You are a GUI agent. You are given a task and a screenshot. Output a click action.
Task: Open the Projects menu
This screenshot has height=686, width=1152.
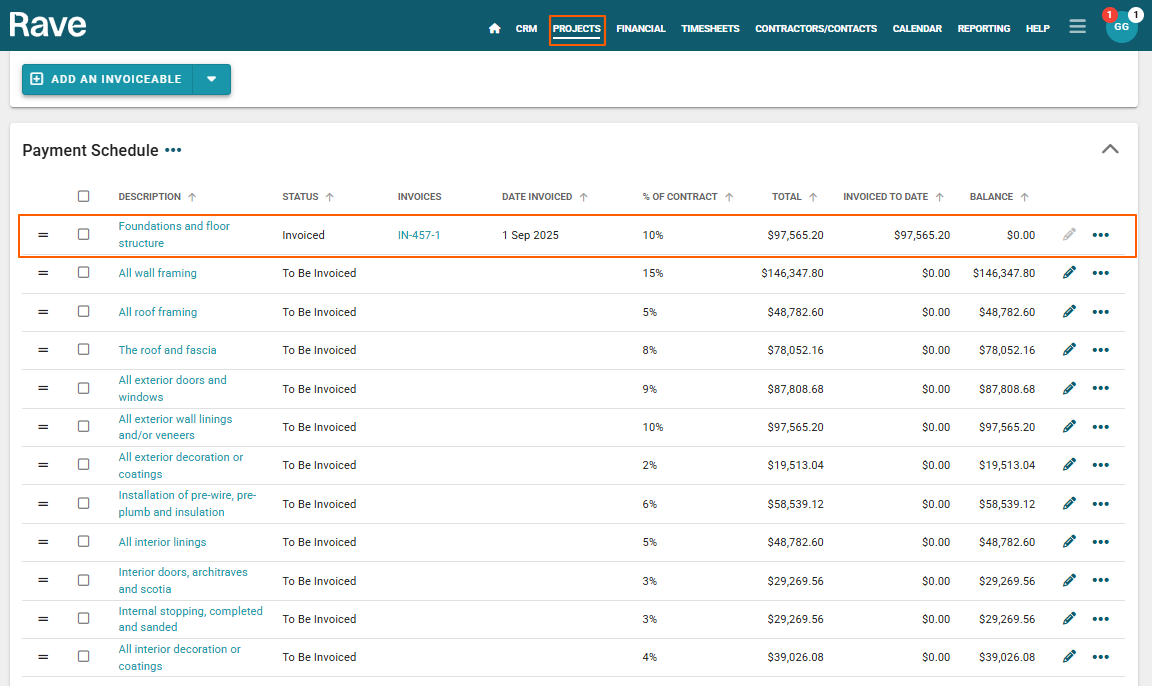(x=577, y=29)
